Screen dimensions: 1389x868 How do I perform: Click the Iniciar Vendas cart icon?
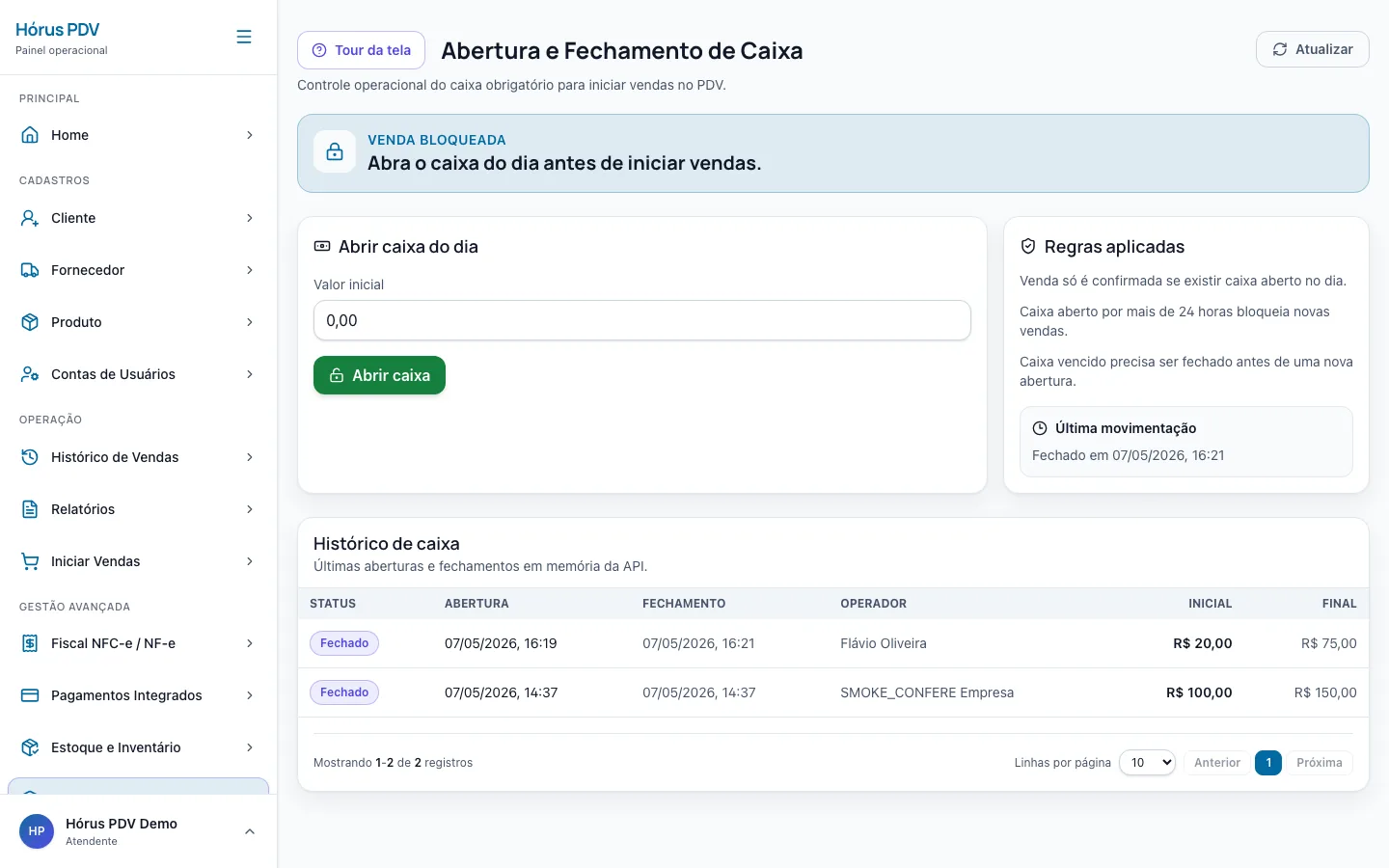pos(30,561)
